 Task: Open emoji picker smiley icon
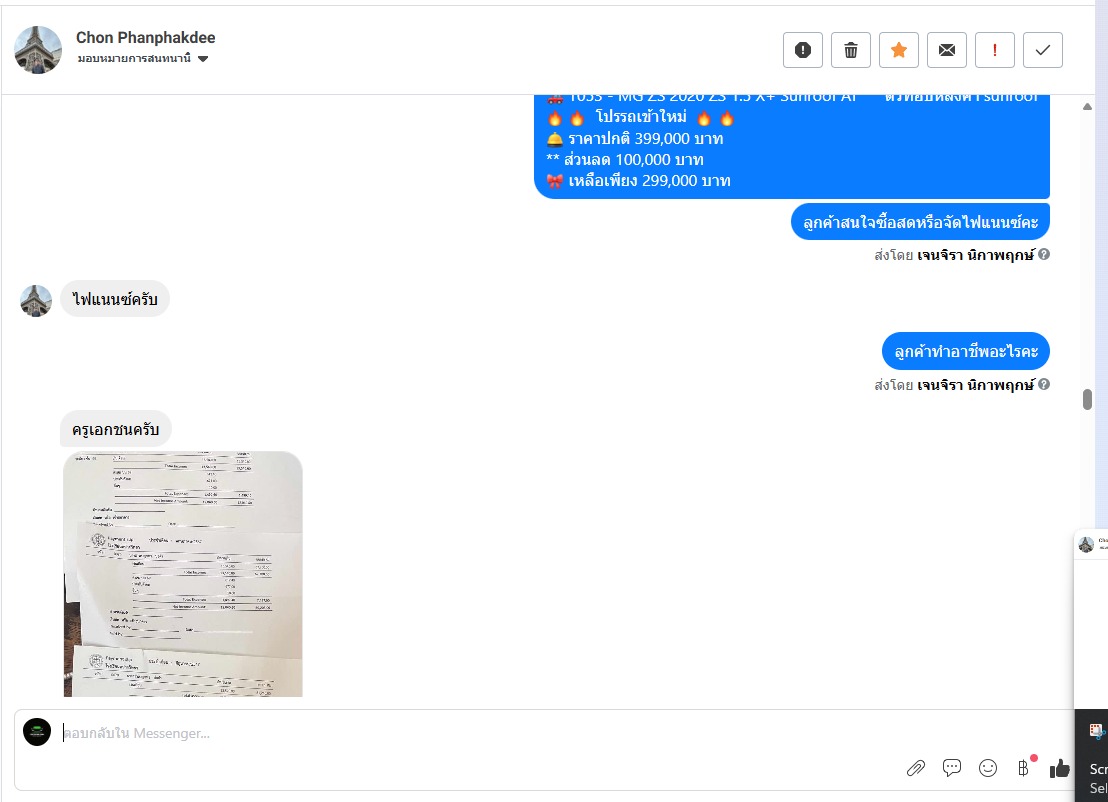pyautogui.click(x=988, y=768)
